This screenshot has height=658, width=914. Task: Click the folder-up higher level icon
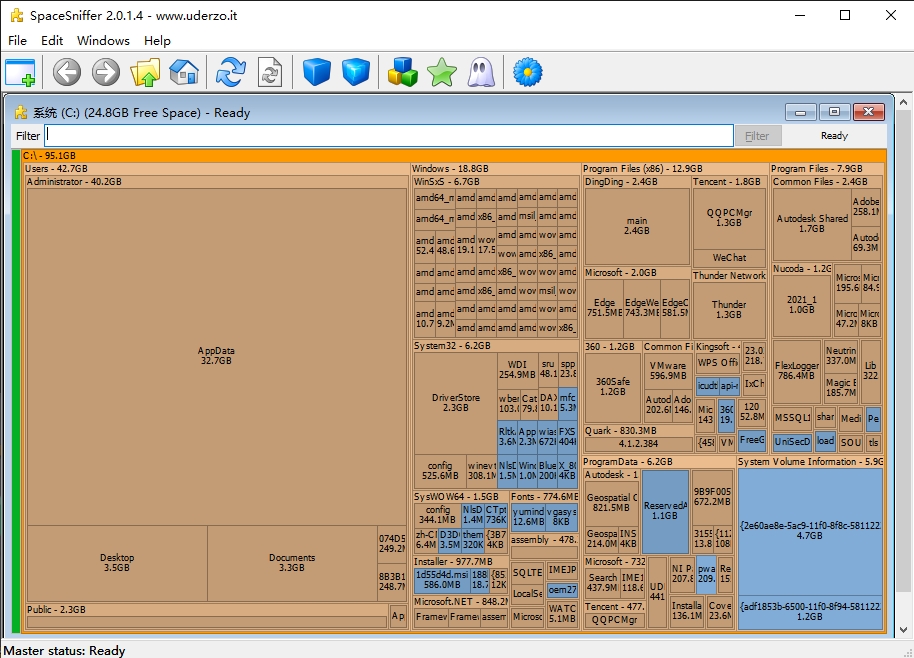(146, 72)
